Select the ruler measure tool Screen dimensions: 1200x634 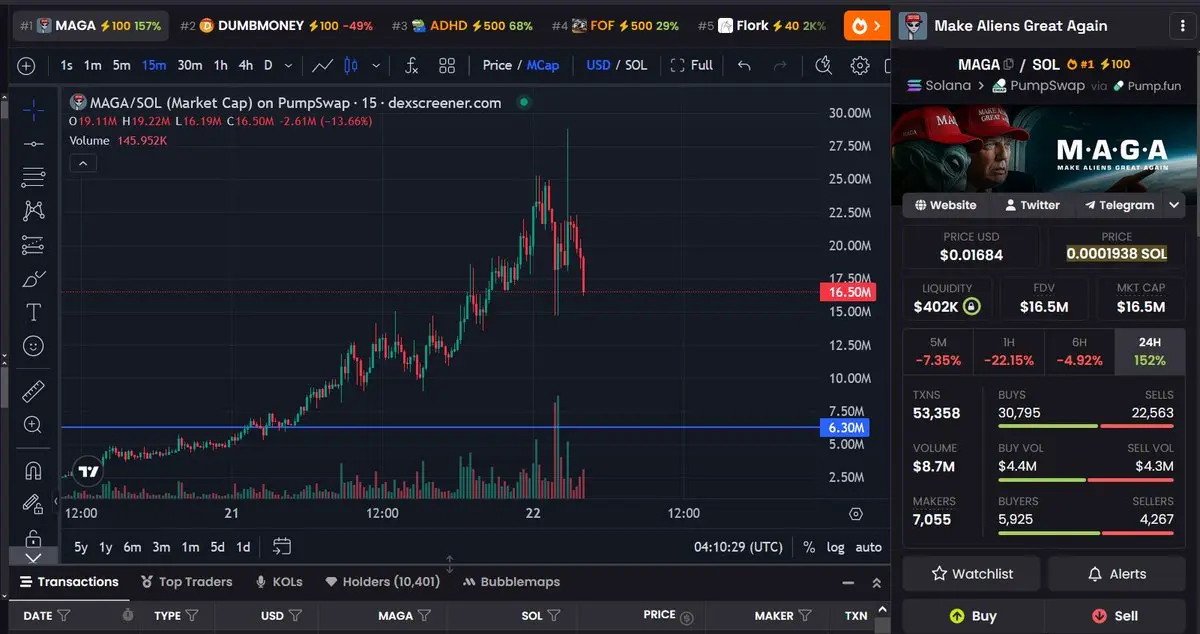33,390
